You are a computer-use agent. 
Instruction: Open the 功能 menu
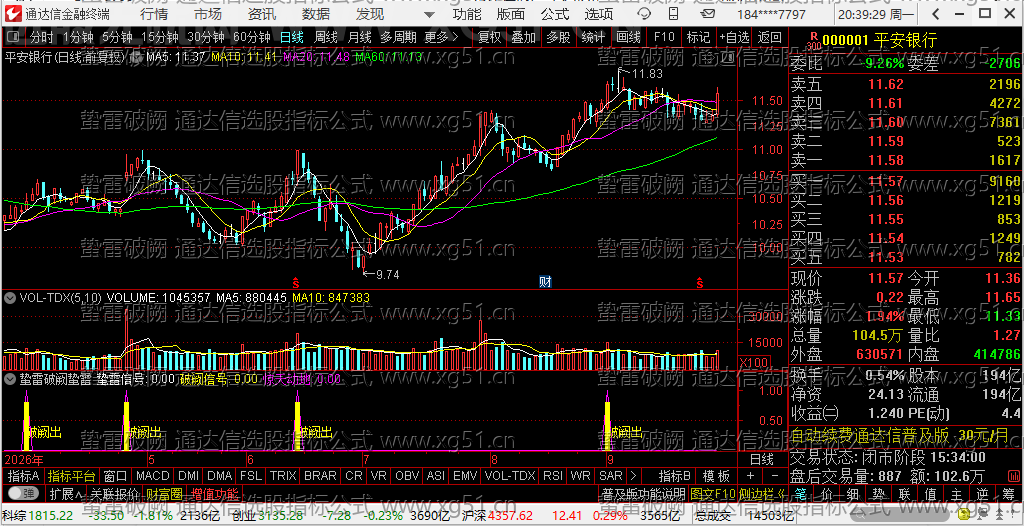[467, 14]
